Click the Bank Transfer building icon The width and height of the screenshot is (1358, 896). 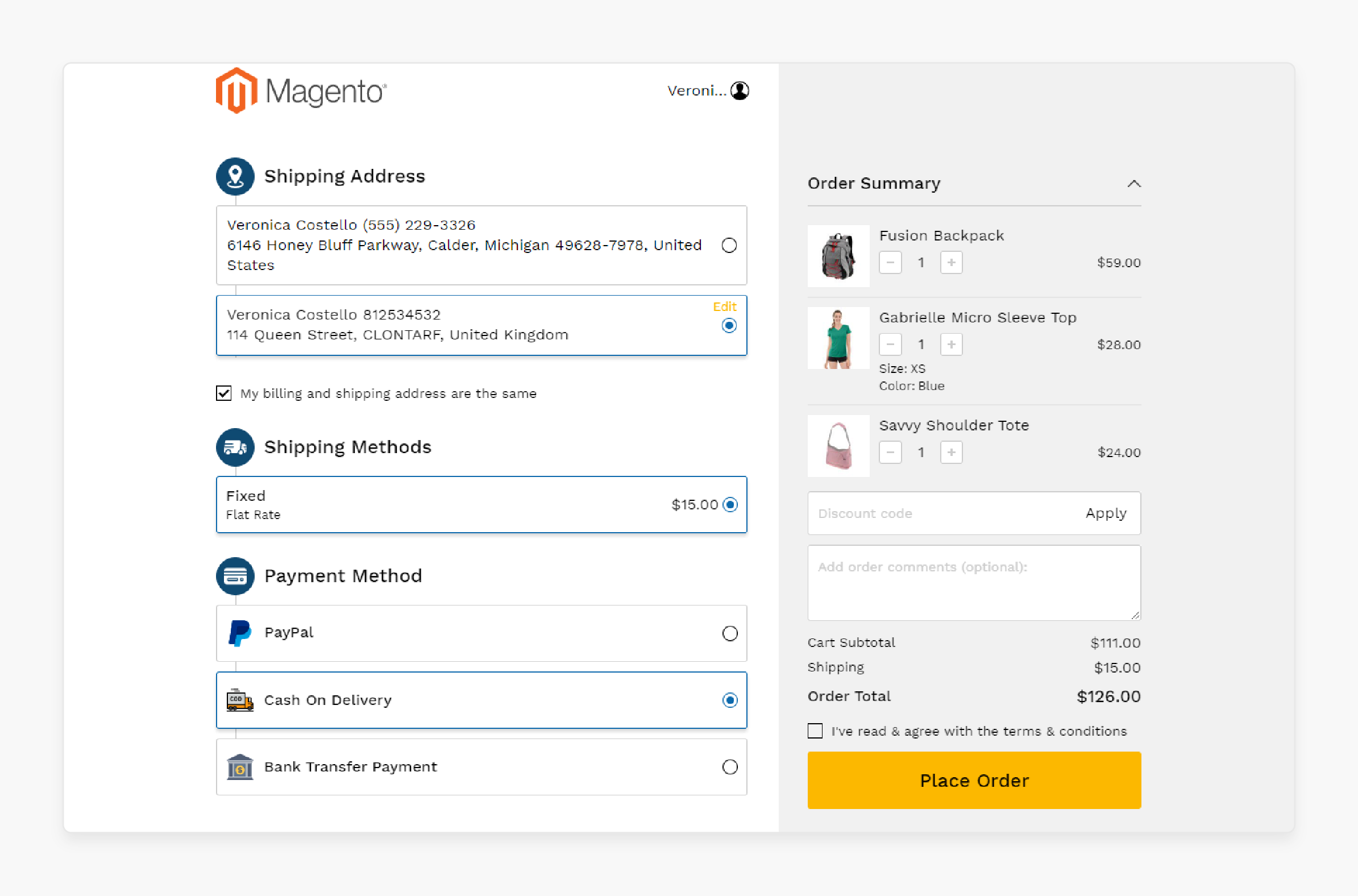click(240, 767)
